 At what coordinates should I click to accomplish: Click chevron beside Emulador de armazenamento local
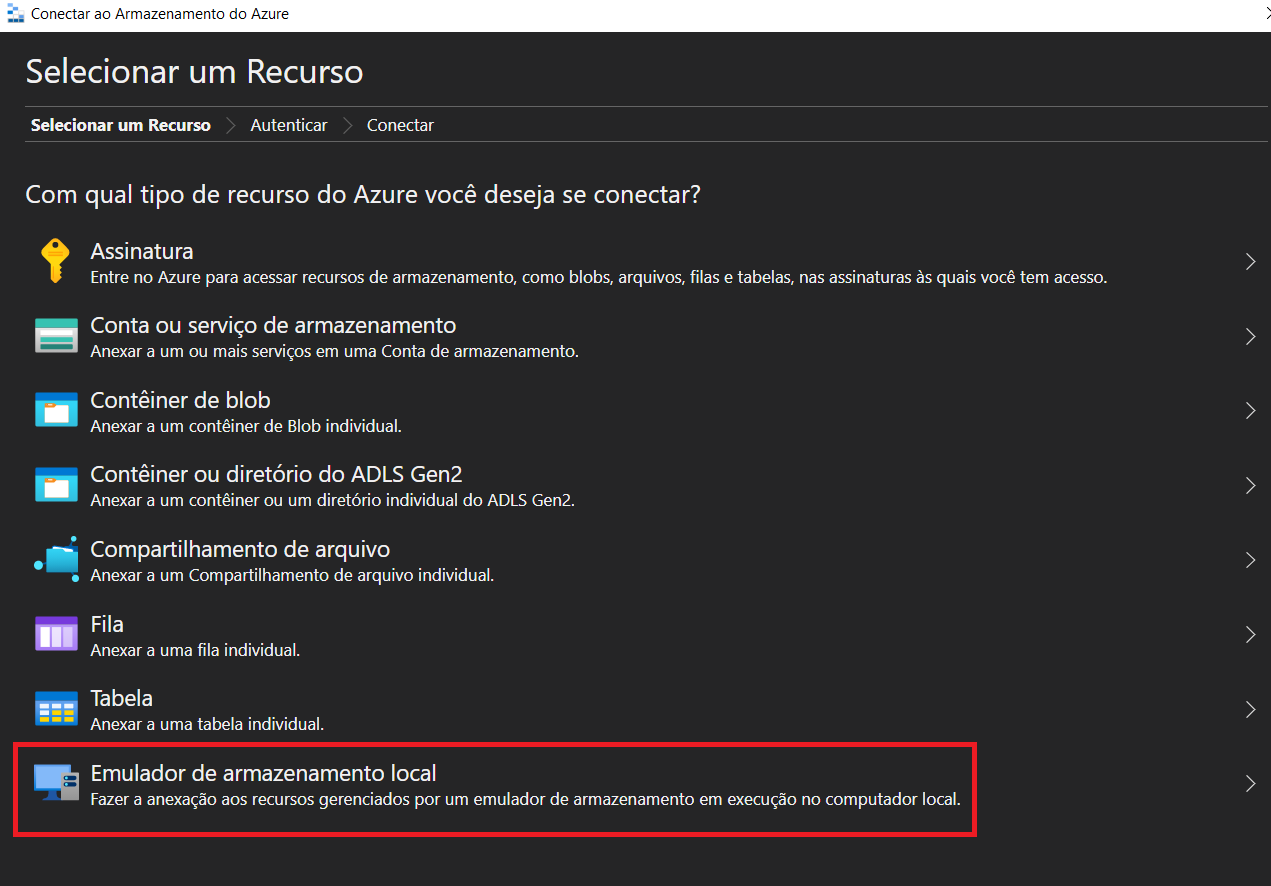[1250, 783]
